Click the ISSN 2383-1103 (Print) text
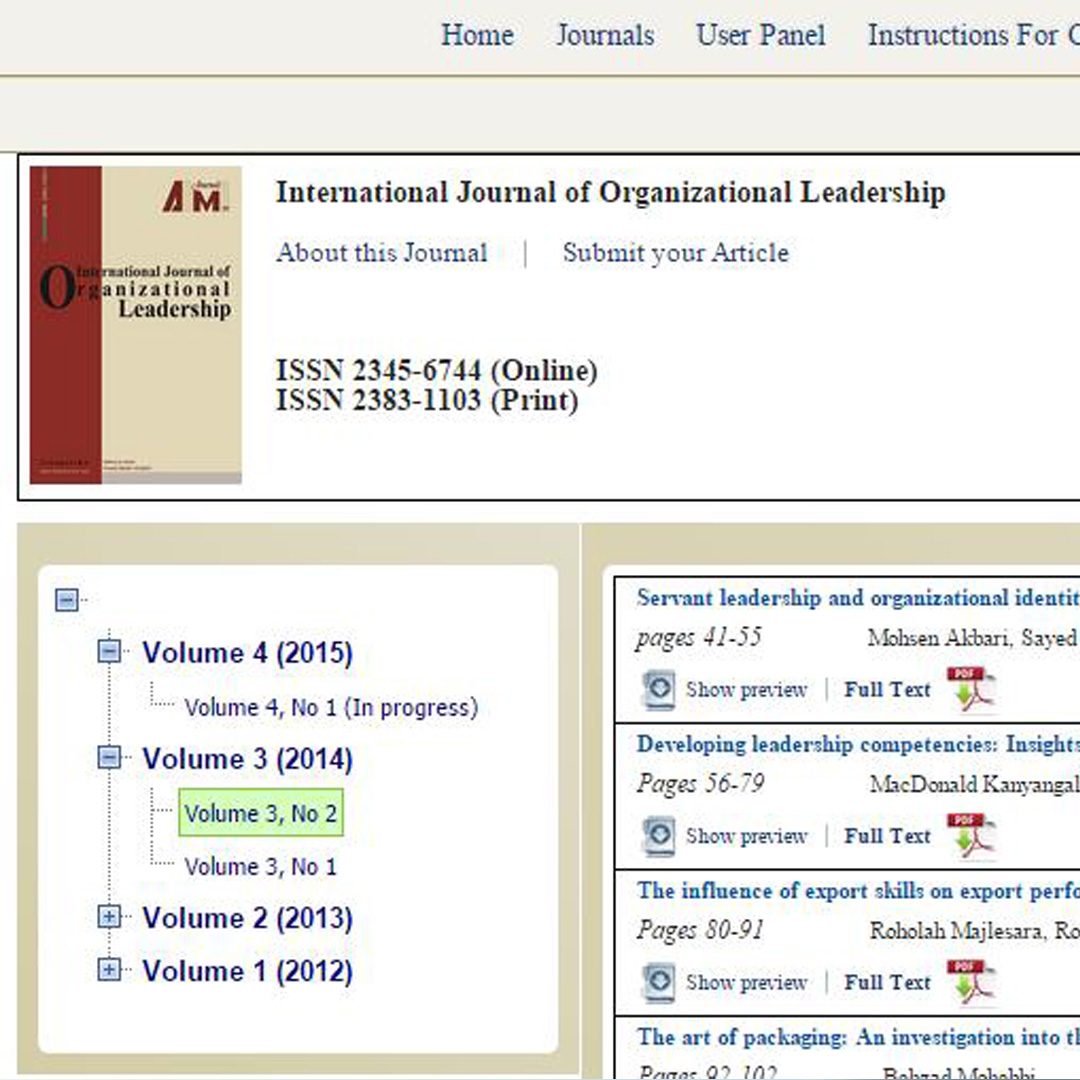The height and width of the screenshot is (1080, 1080). click(x=427, y=401)
